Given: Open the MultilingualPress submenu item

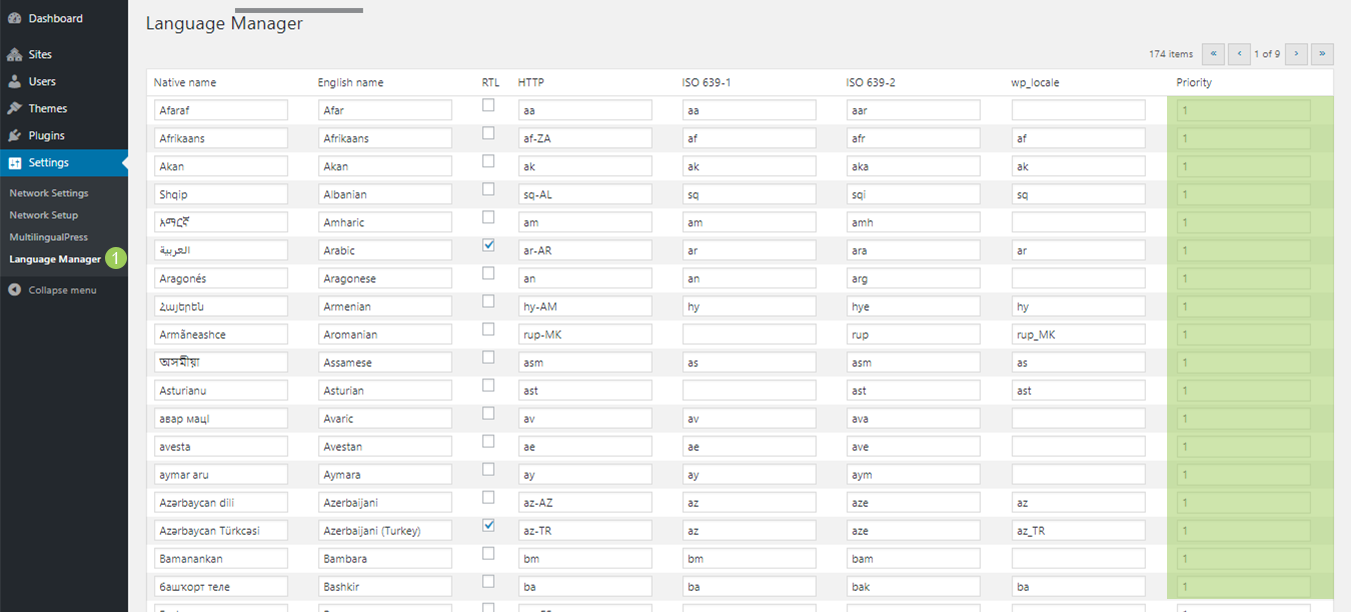Looking at the screenshot, I should coord(49,237).
